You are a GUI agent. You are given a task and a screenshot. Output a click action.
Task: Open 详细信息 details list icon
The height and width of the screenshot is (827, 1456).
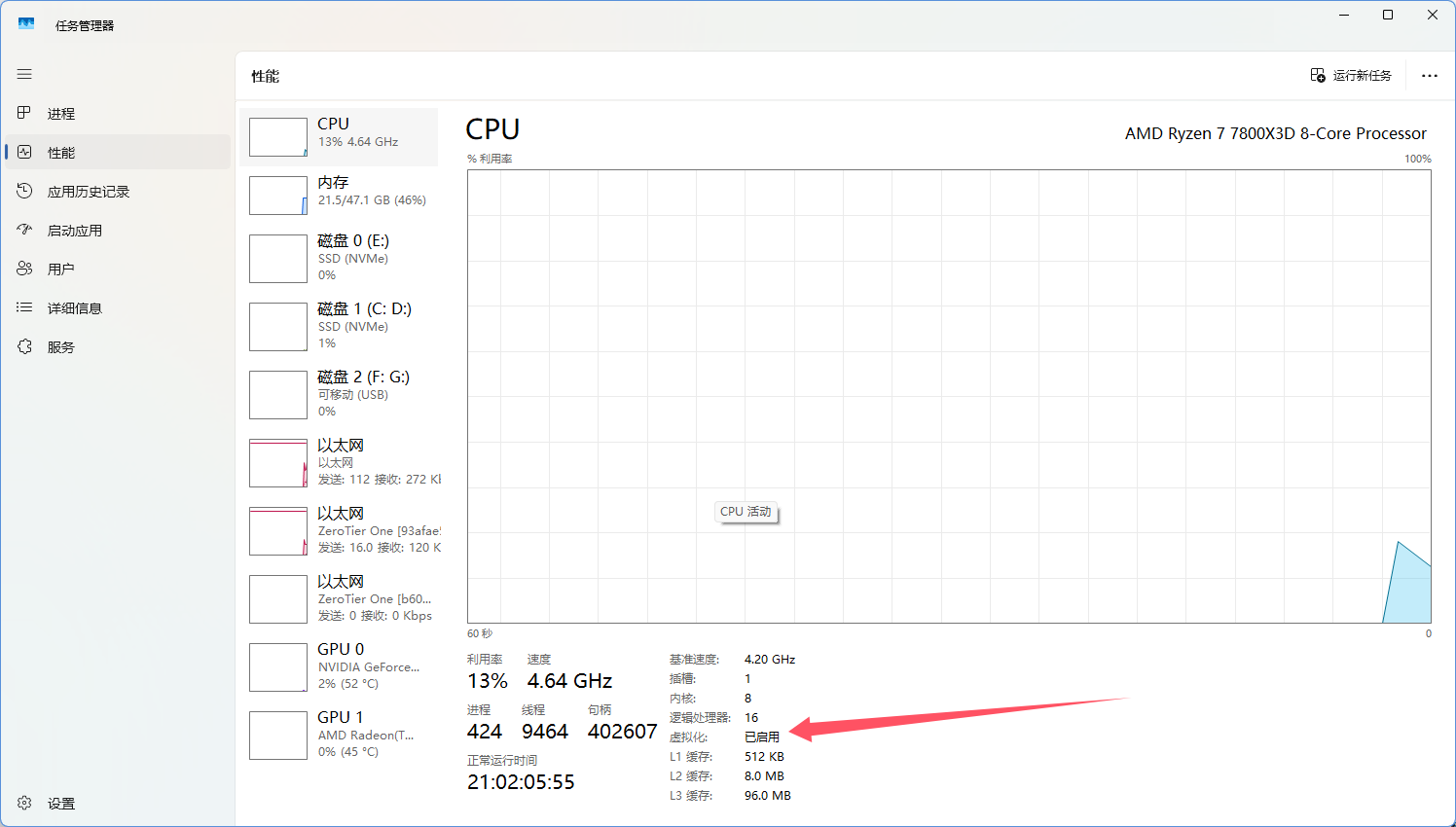coord(24,307)
